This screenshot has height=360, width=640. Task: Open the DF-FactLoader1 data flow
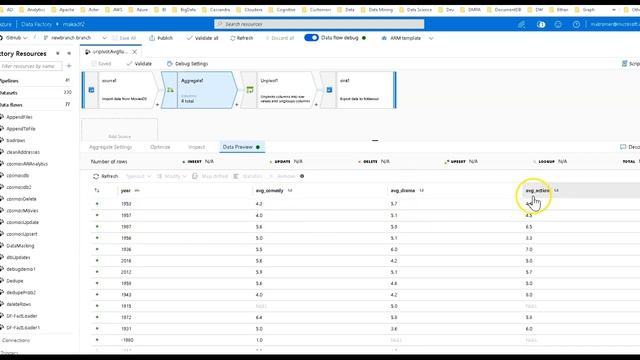point(23,328)
